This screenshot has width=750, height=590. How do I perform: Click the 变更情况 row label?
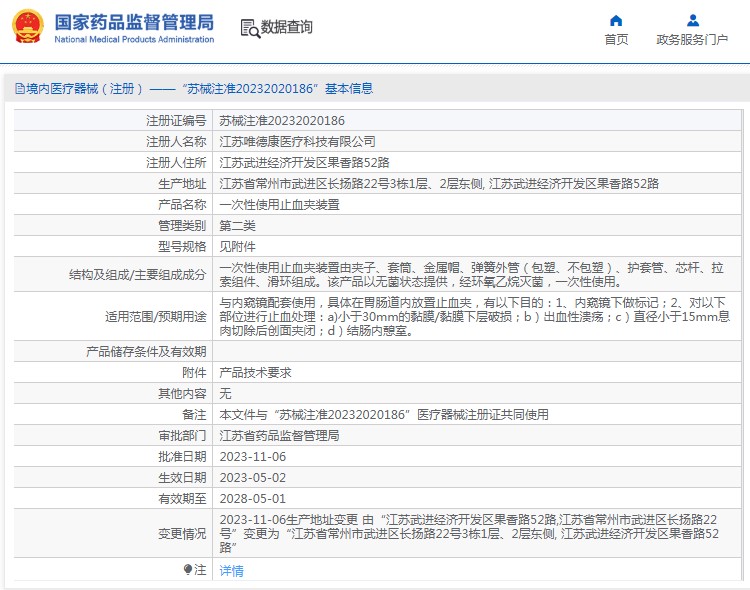point(182,534)
